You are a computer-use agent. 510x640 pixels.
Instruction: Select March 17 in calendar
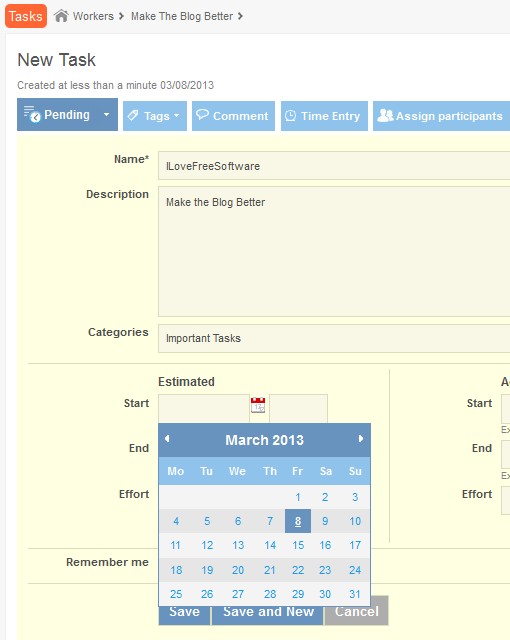point(355,545)
